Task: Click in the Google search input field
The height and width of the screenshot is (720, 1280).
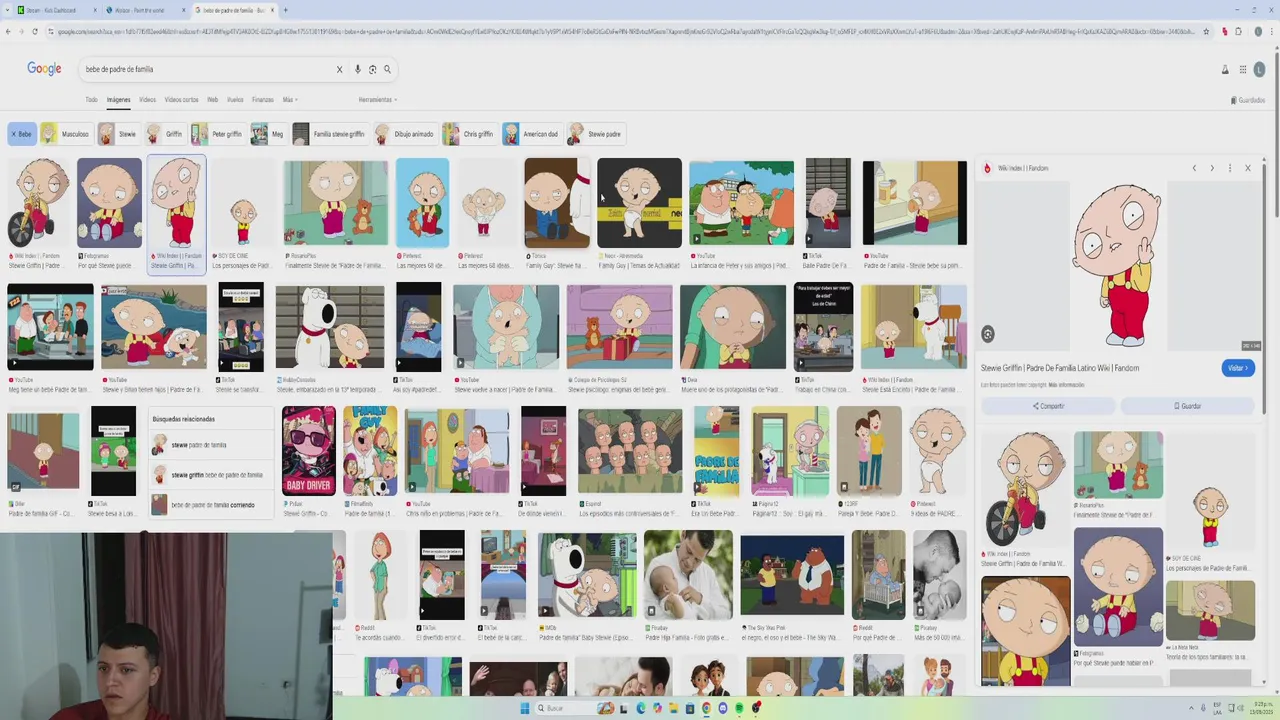Action: 205,69
